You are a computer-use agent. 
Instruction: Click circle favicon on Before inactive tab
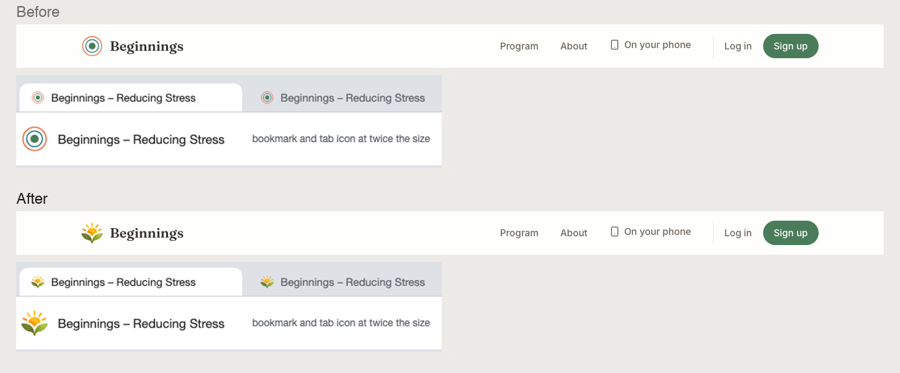click(x=267, y=98)
